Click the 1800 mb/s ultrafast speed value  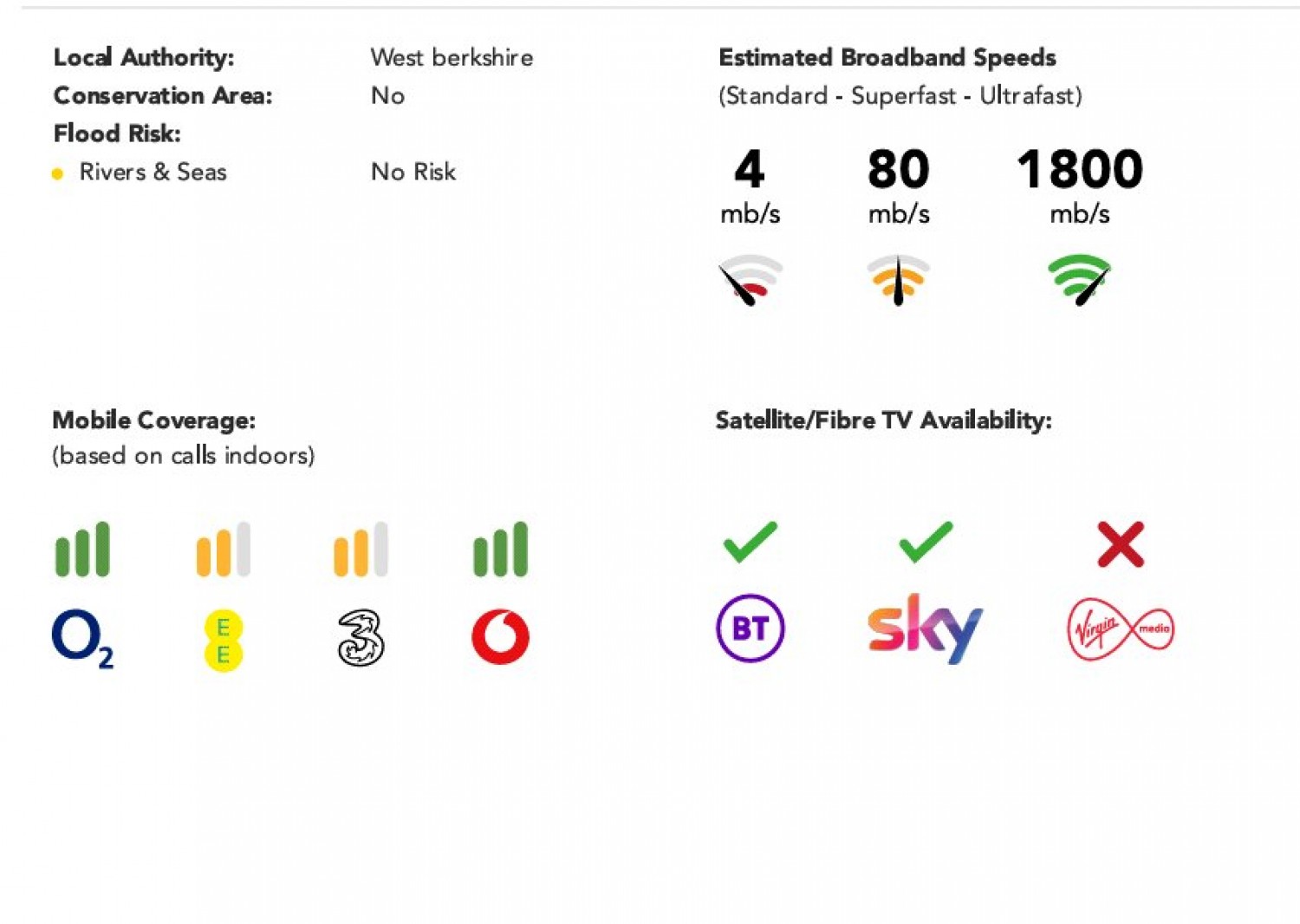point(1080,186)
